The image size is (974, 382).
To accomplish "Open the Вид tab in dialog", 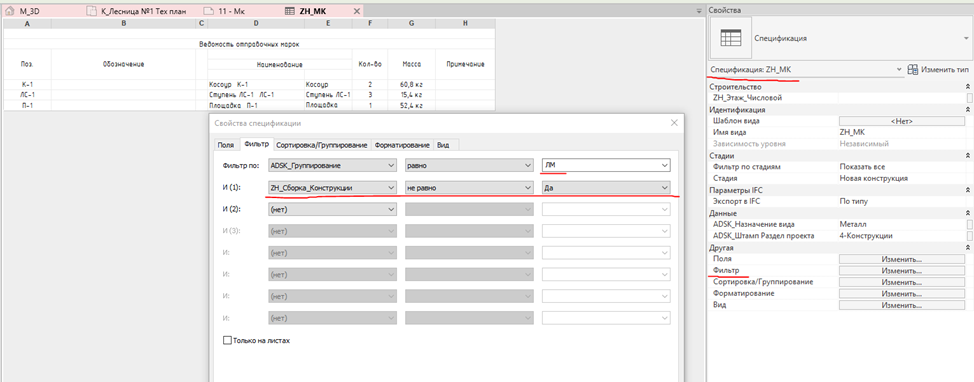I will [443, 145].
